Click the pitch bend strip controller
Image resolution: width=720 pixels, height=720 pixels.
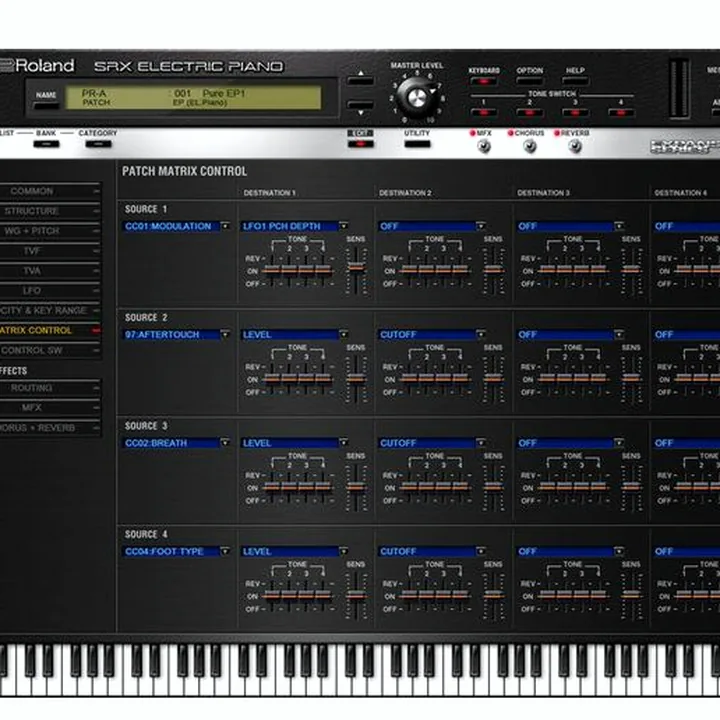point(679,88)
